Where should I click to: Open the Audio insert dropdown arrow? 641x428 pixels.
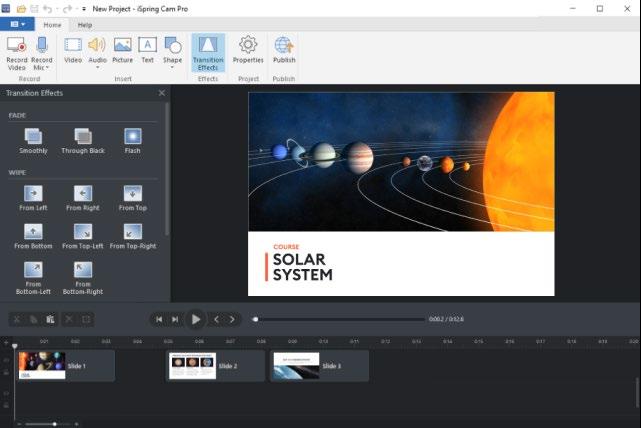pyautogui.click(x=97, y=67)
